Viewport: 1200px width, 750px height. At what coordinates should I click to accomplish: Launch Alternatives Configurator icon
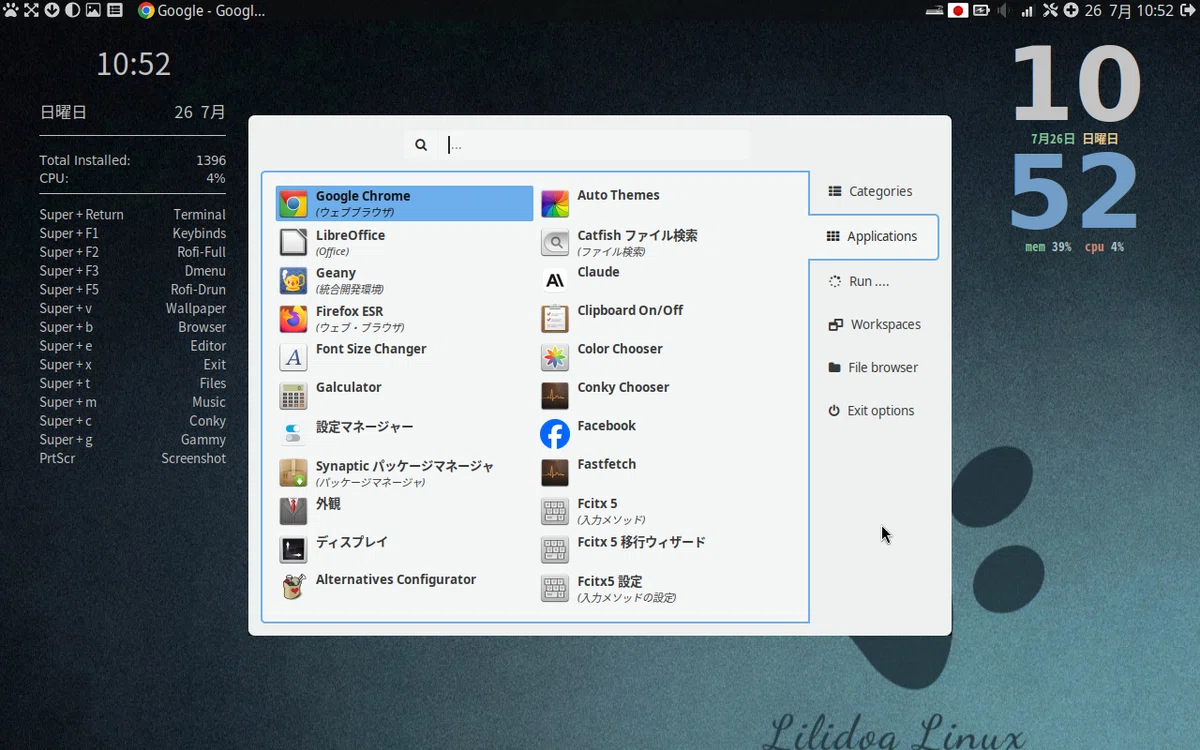pyautogui.click(x=293, y=587)
